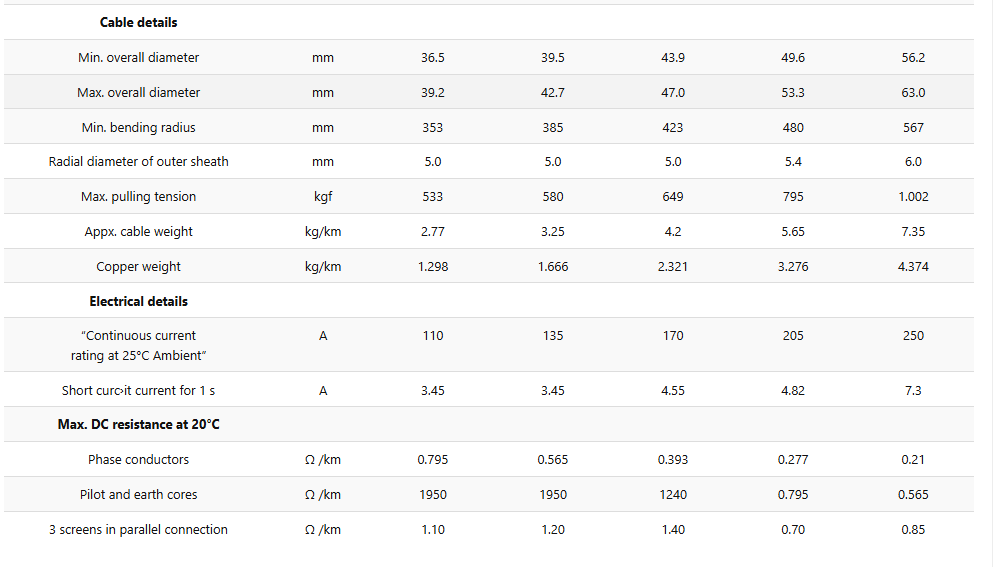Click the Max. DC resistance at 20°C header
The image size is (993, 567).
point(138,424)
